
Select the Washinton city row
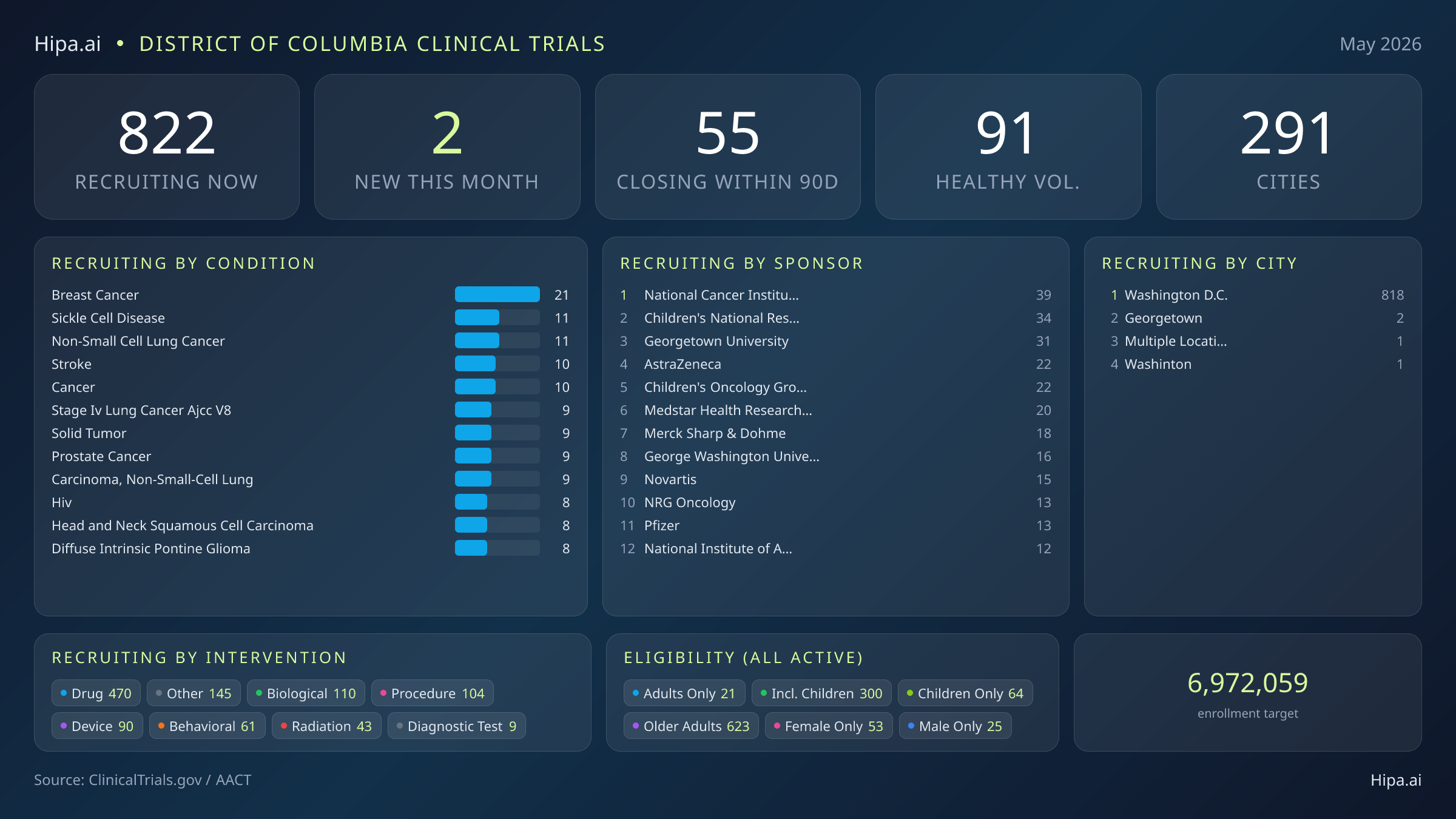(1253, 364)
